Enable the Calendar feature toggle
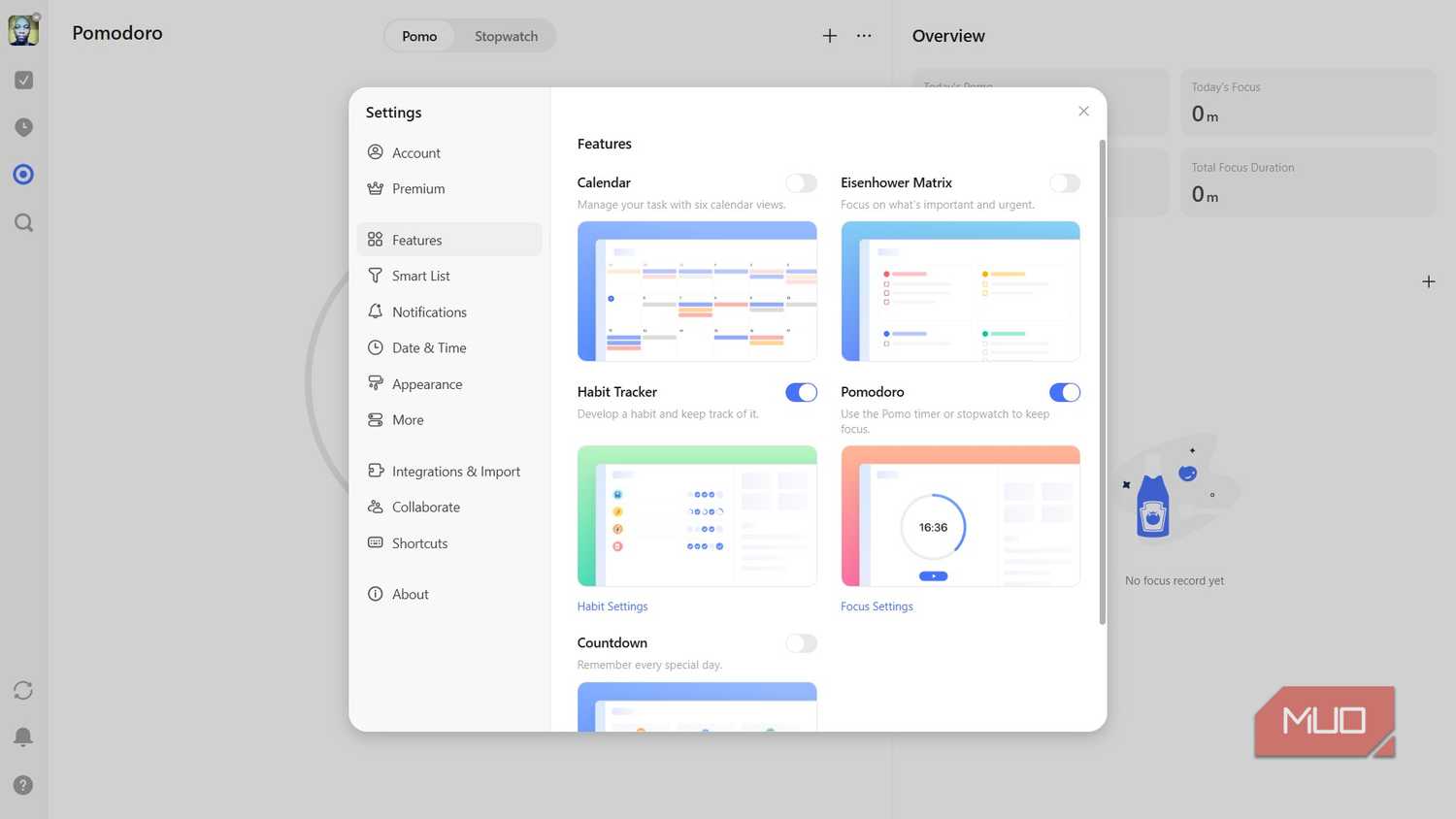1456x819 pixels. (x=802, y=183)
